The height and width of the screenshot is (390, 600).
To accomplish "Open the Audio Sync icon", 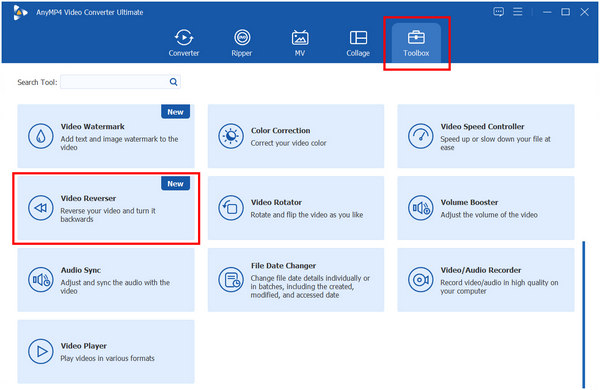I will pos(41,280).
